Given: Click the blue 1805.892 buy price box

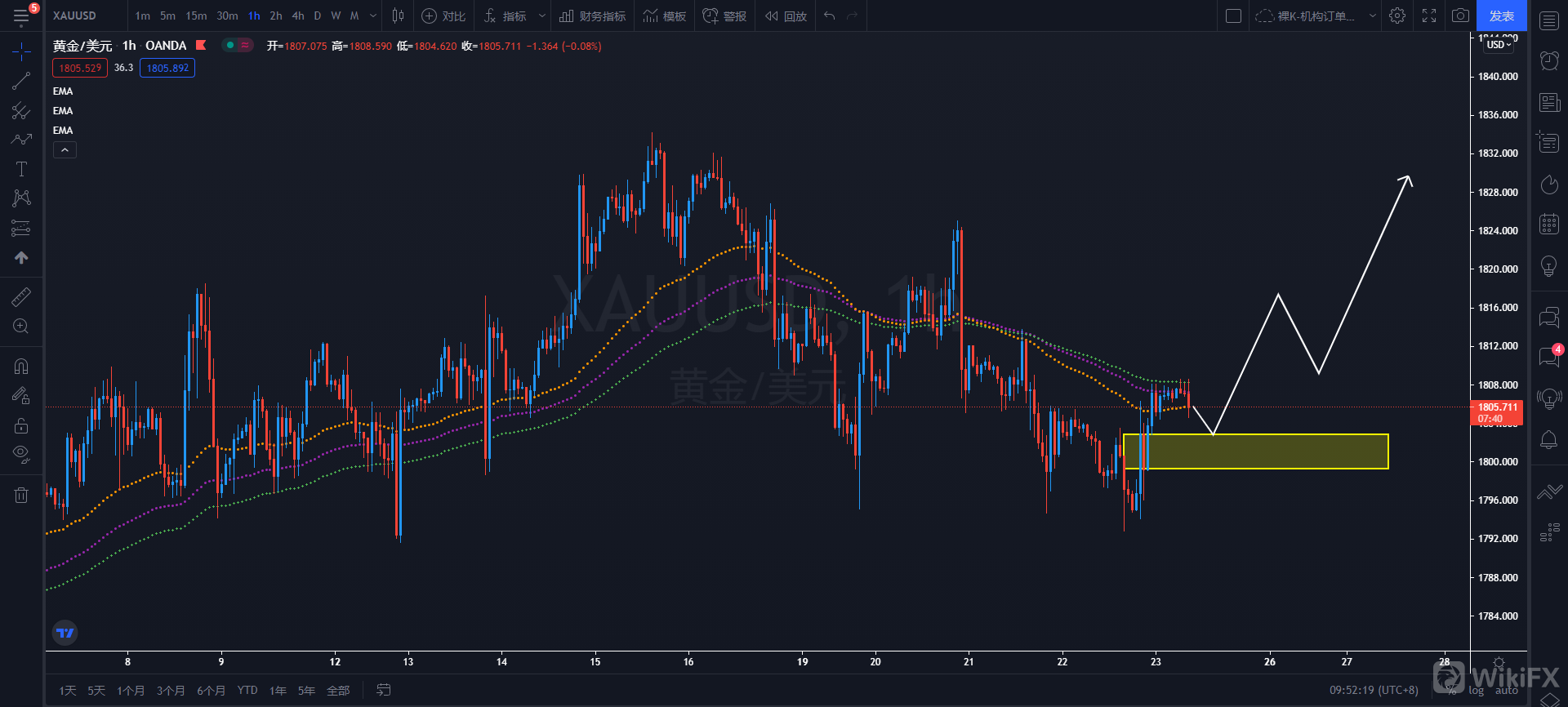Looking at the screenshot, I should (x=167, y=68).
